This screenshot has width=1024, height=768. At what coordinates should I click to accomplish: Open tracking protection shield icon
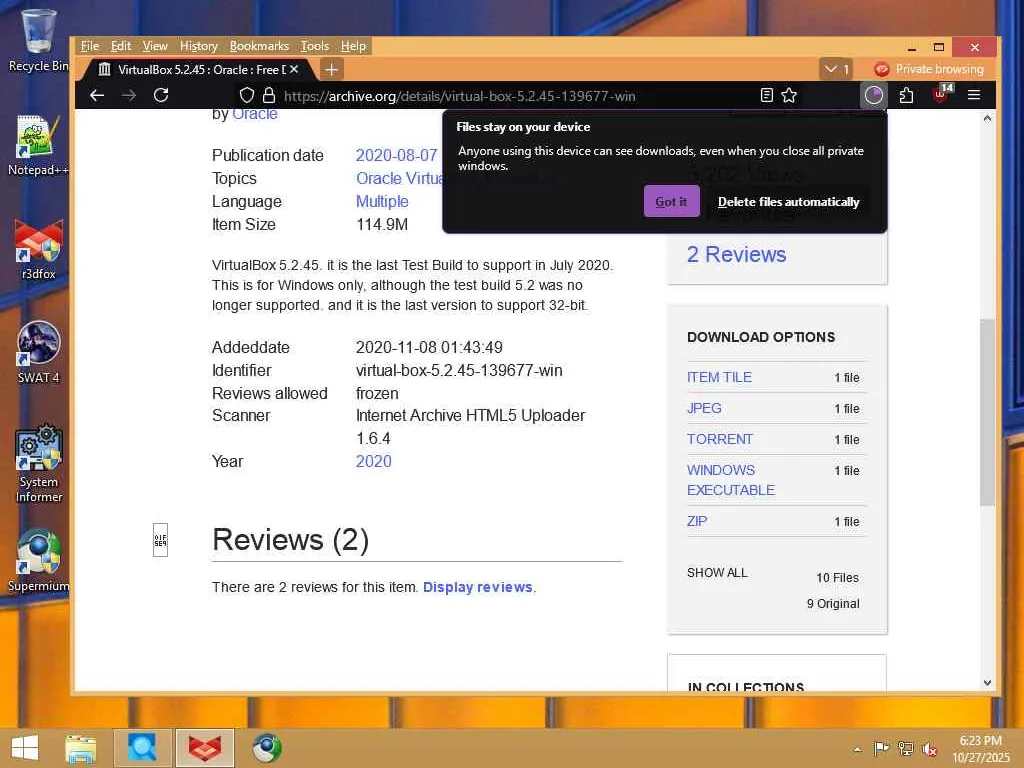tap(247, 95)
